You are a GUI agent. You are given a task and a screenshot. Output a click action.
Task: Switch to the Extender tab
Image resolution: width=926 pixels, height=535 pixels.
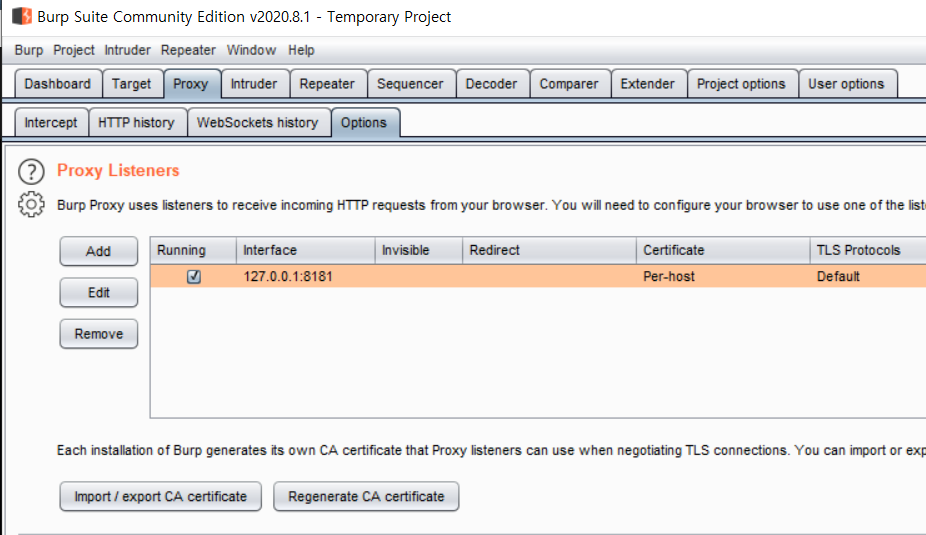[648, 84]
